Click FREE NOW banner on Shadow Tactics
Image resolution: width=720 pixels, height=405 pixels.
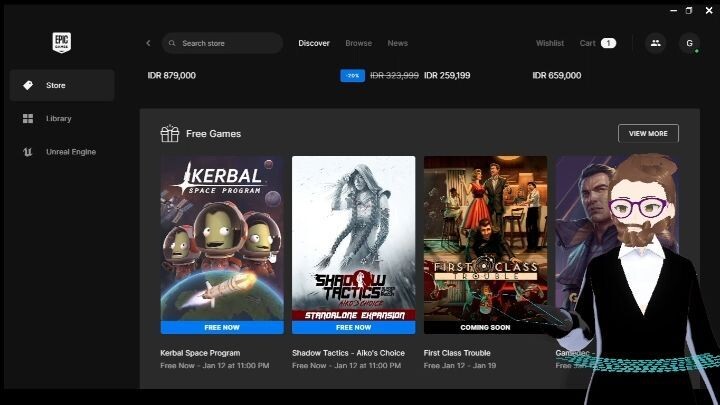[354, 327]
